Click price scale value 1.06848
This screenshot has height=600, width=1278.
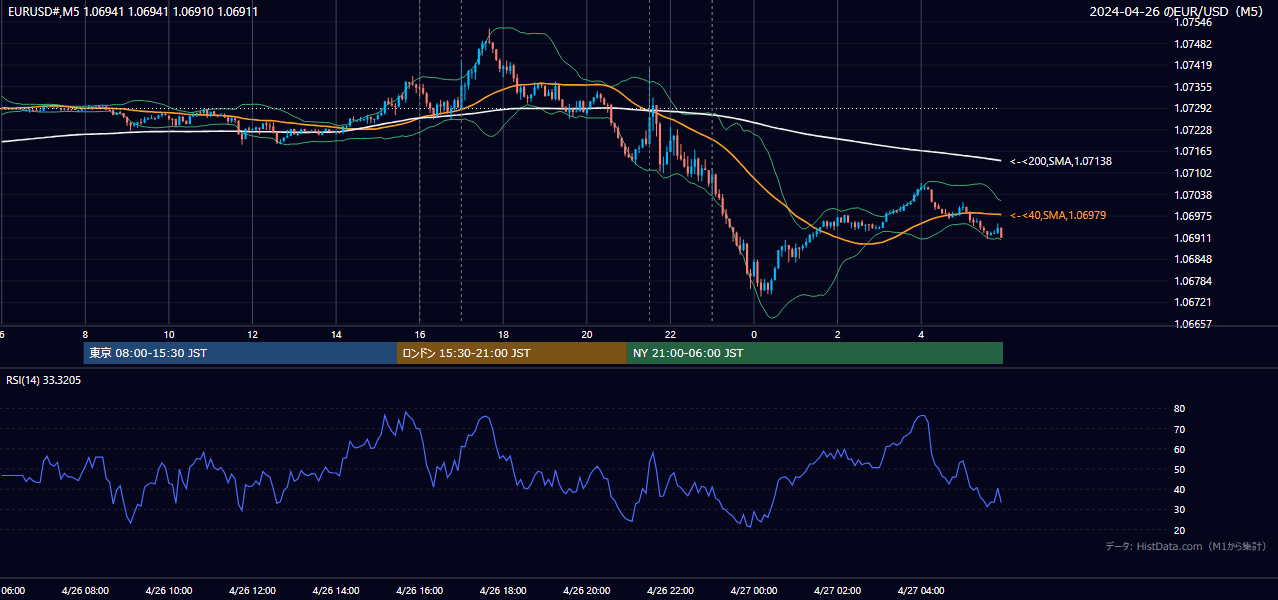click(x=1192, y=259)
